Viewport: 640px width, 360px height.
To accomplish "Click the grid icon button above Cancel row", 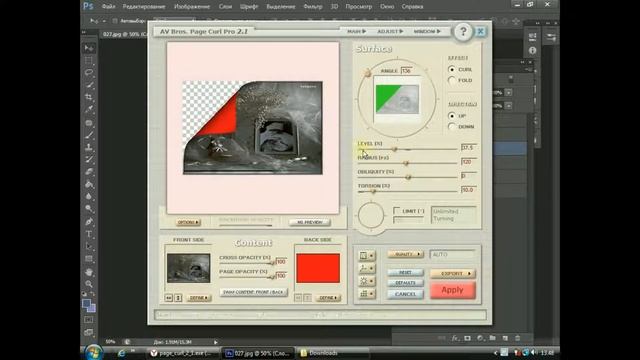I will 367,293.
